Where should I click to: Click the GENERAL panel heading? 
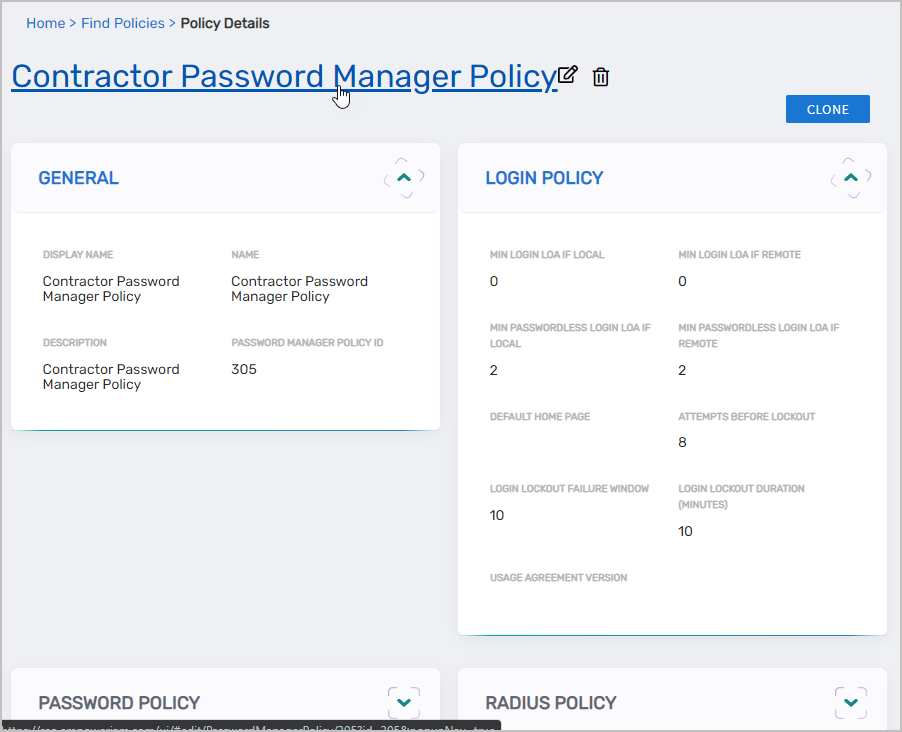[78, 178]
